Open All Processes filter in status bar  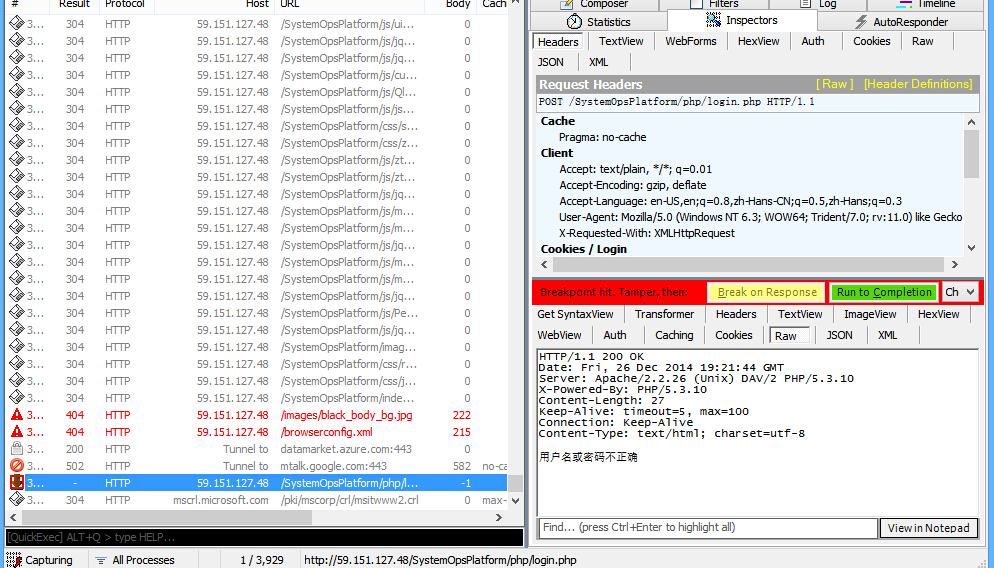click(134, 560)
